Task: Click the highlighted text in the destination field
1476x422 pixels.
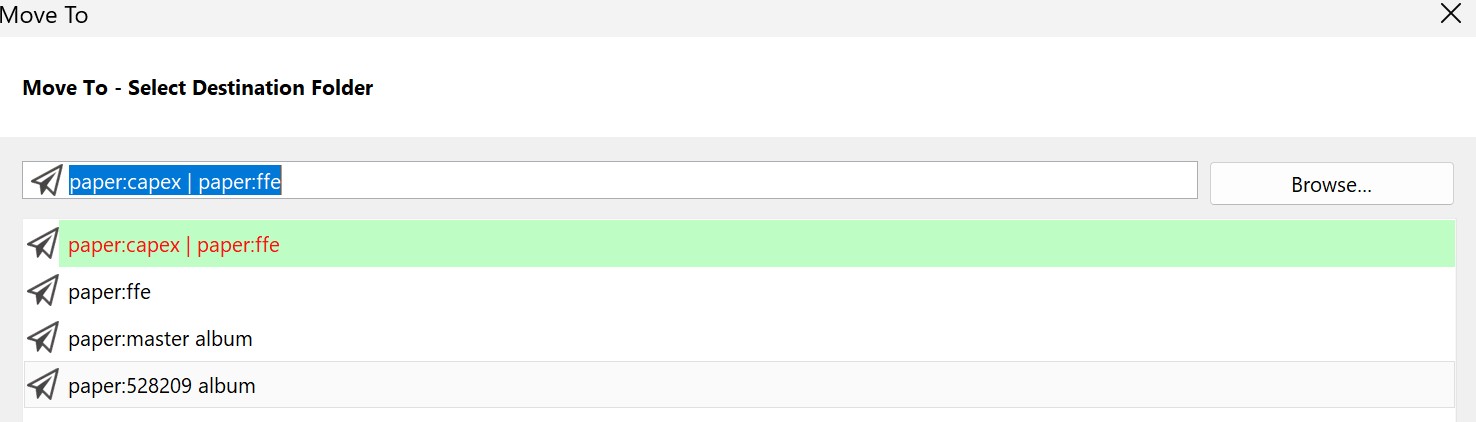Action: pyautogui.click(x=174, y=181)
